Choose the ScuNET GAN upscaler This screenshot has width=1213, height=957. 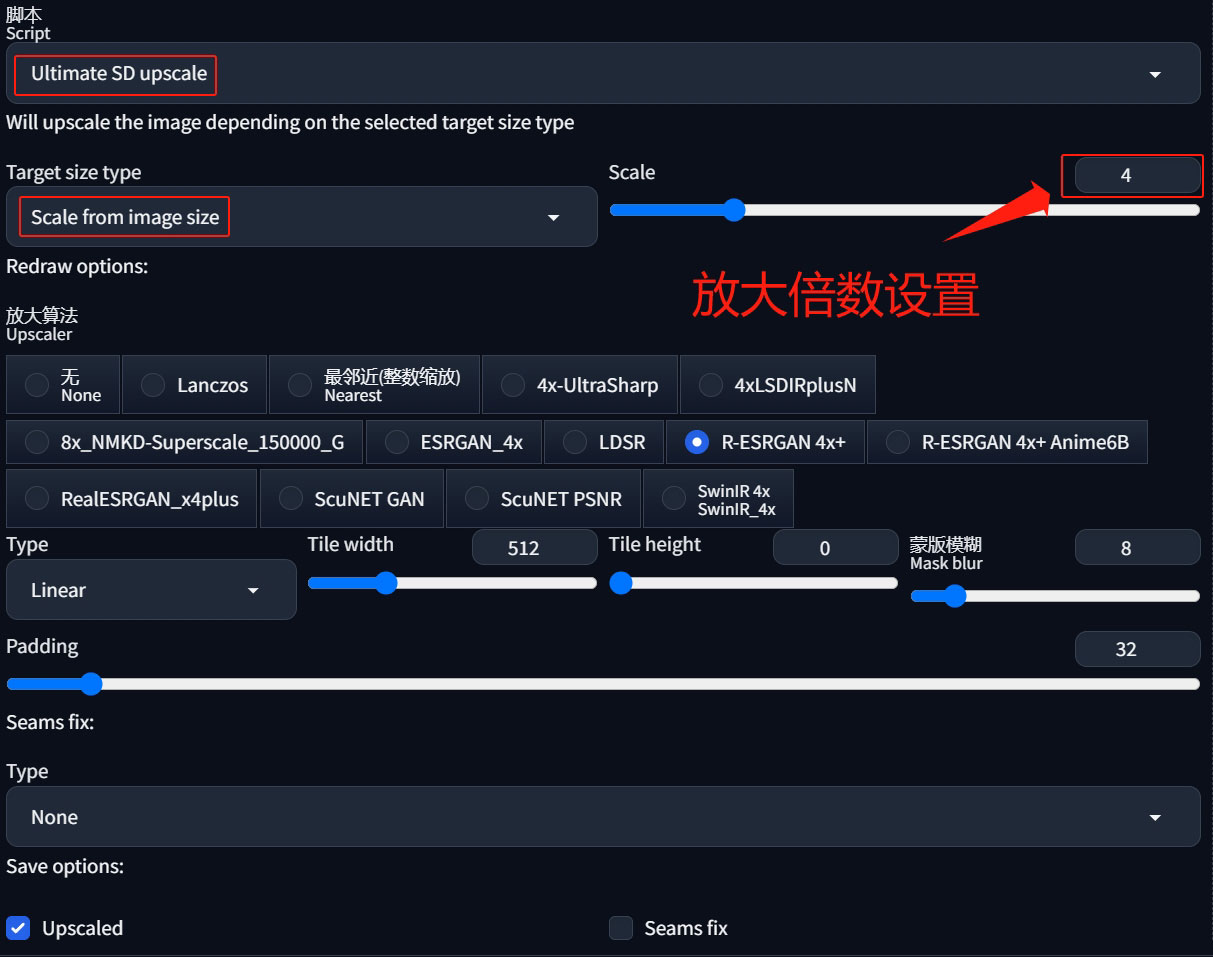click(352, 497)
